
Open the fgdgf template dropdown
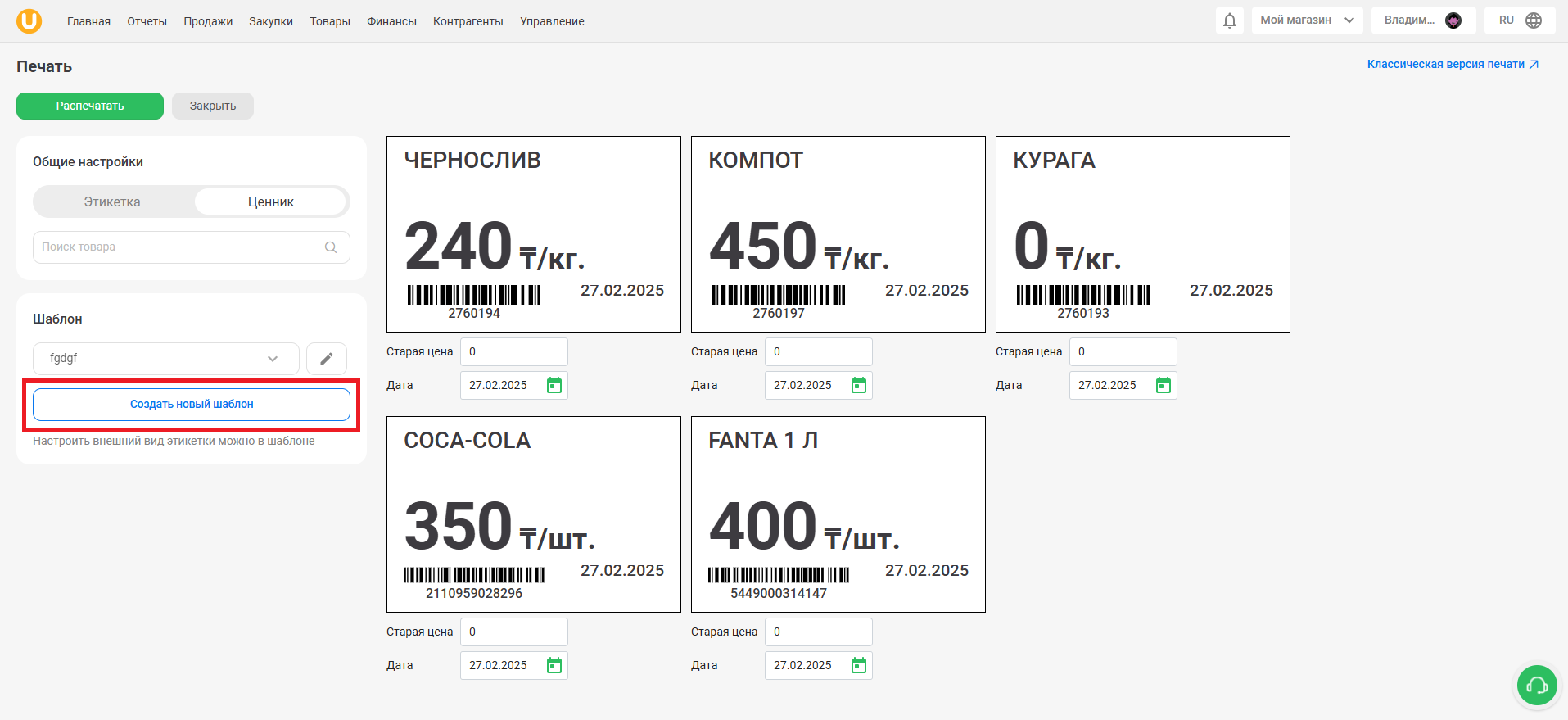(166, 359)
